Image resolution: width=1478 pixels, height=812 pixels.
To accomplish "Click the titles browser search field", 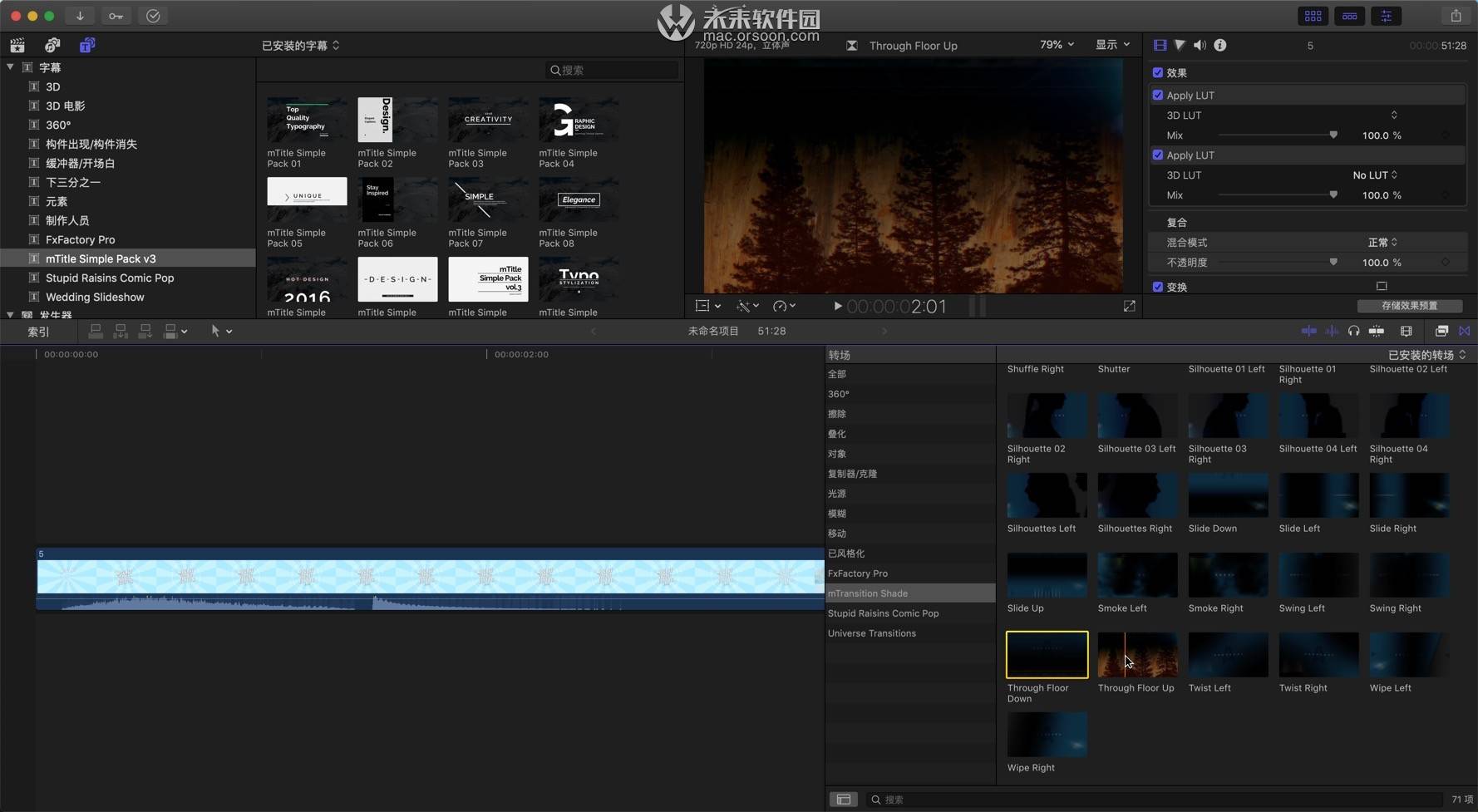I will pyautogui.click(x=612, y=70).
